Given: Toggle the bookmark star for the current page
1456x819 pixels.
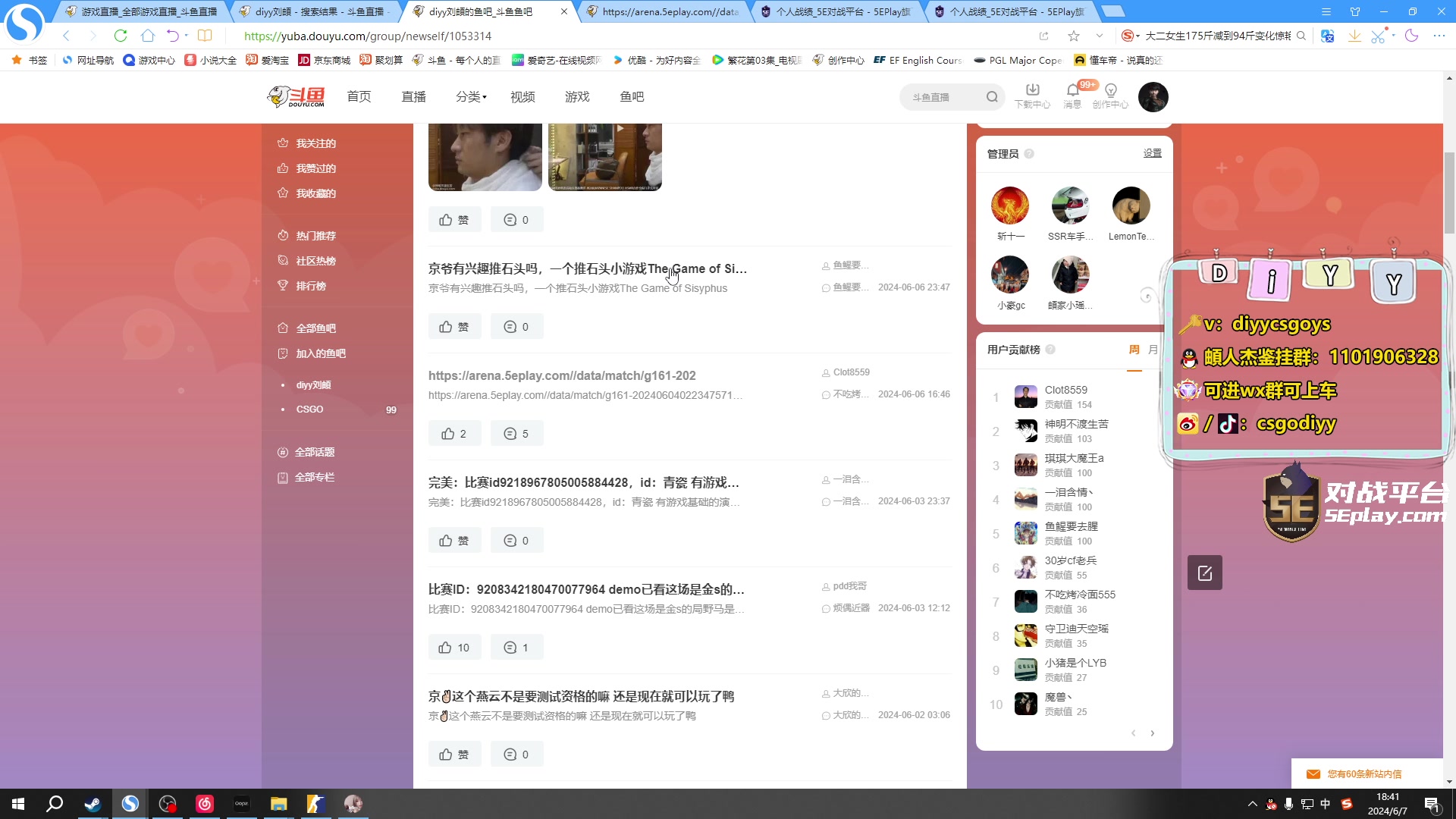Looking at the screenshot, I should point(1072,36).
